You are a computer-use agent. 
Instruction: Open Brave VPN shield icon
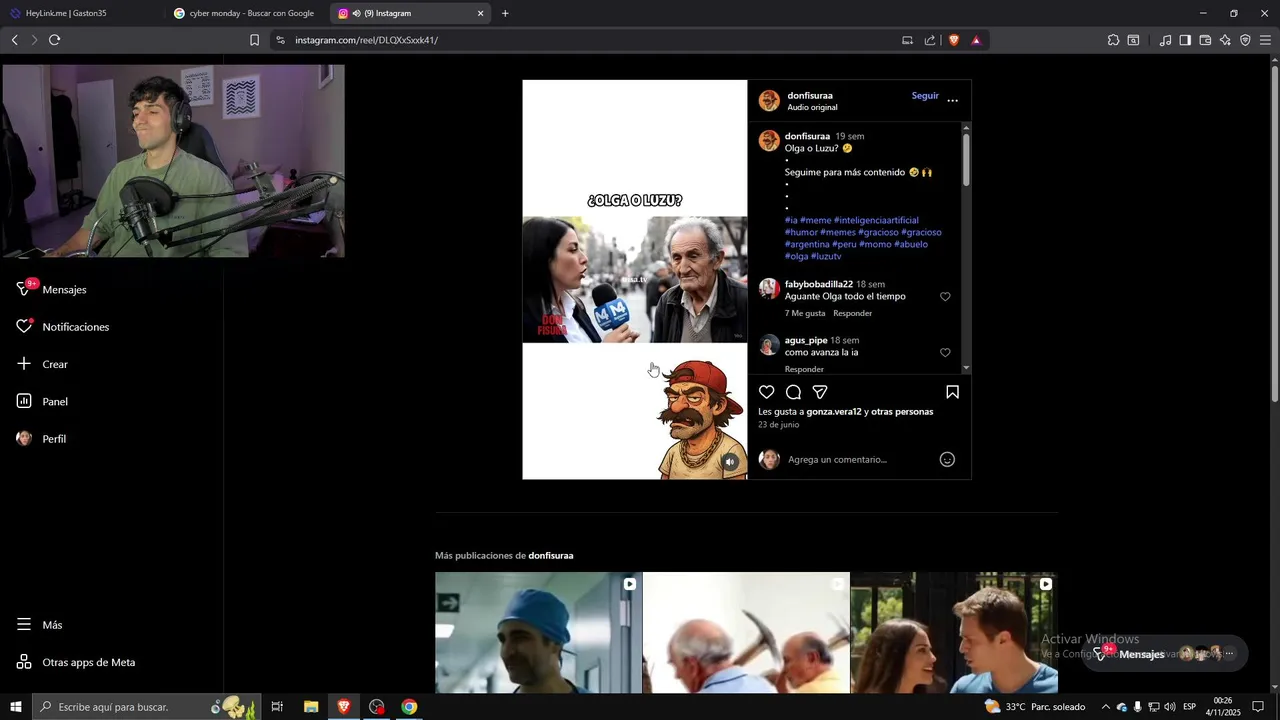(x=1245, y=40)
